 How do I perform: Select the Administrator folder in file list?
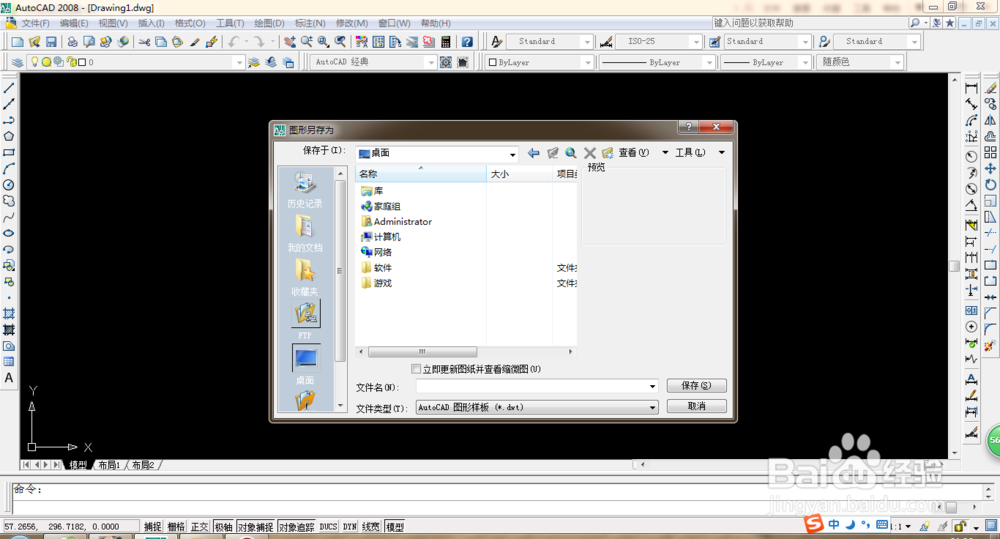pos(397,221)
